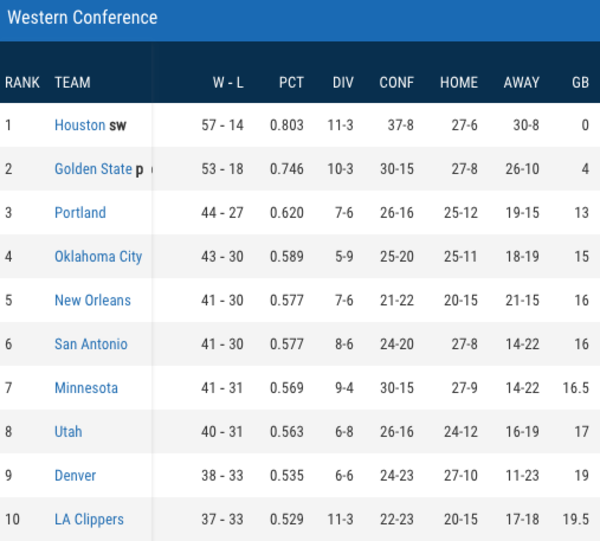Click the HOME record column header
The height and width of the screenshot is (541, 600).
(459, 83)
